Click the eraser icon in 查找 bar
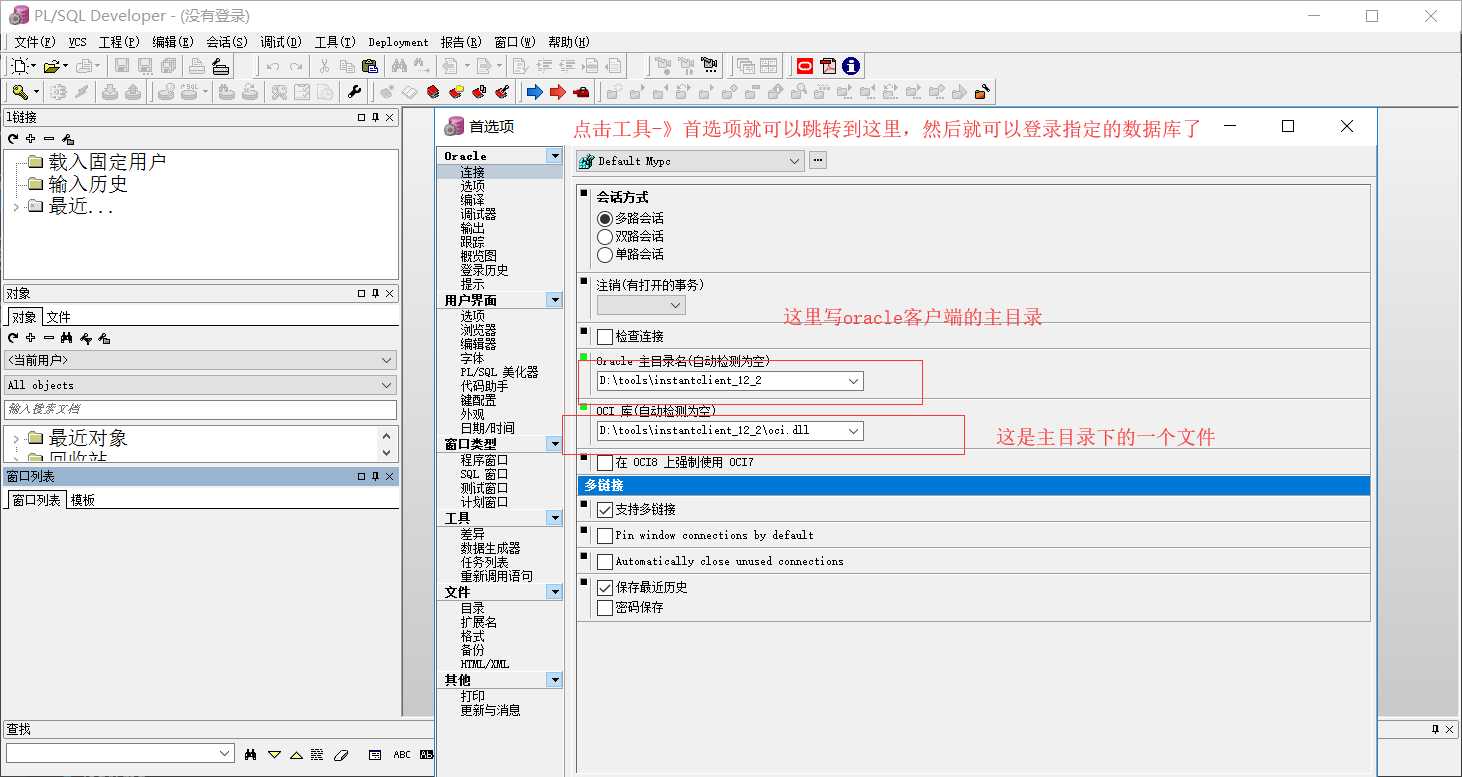The width and height of the screenshot is (1462, 777). click(340, 754)
